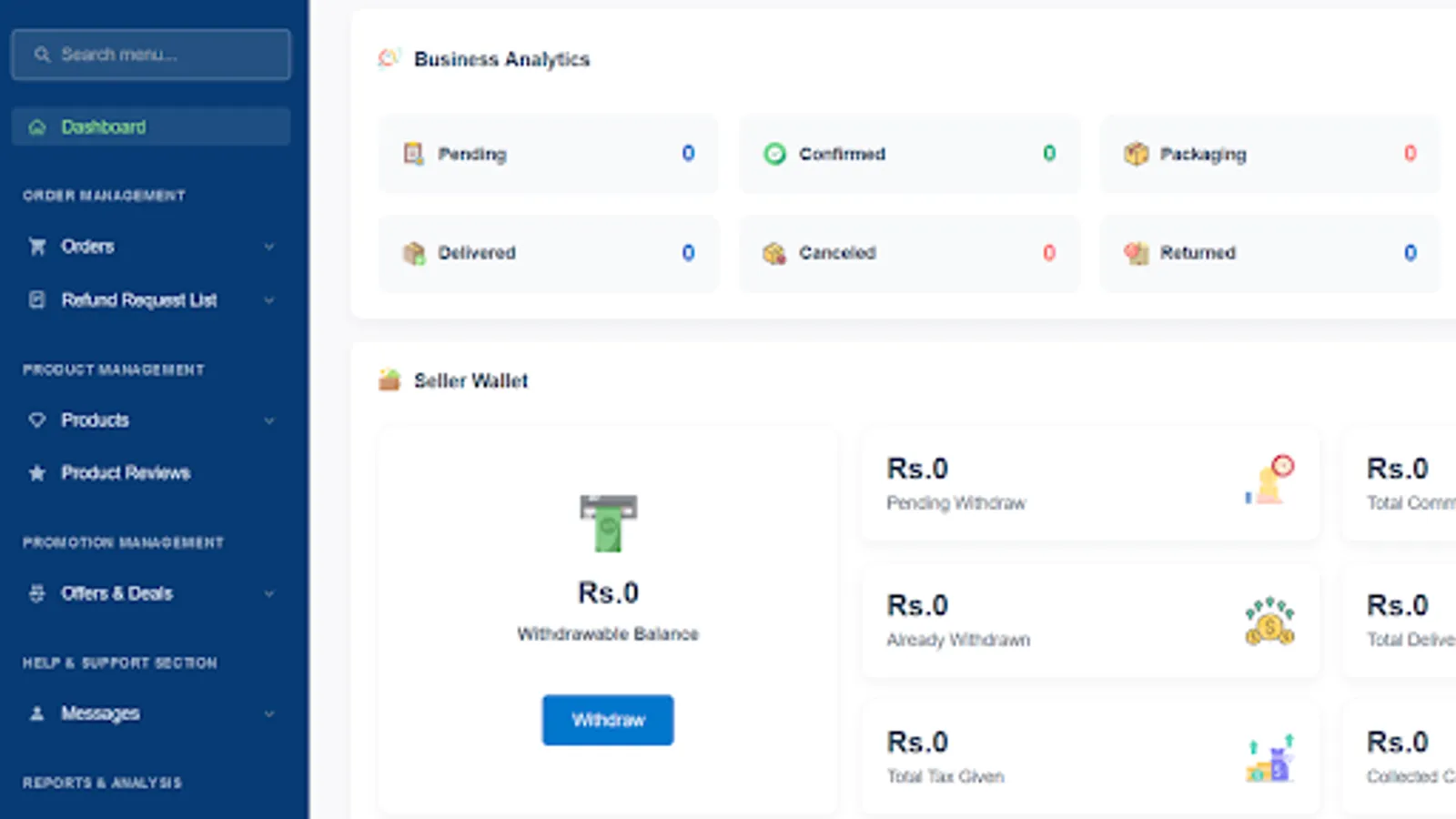Click the withdrawable balance ATM icon

pos(608,522)
